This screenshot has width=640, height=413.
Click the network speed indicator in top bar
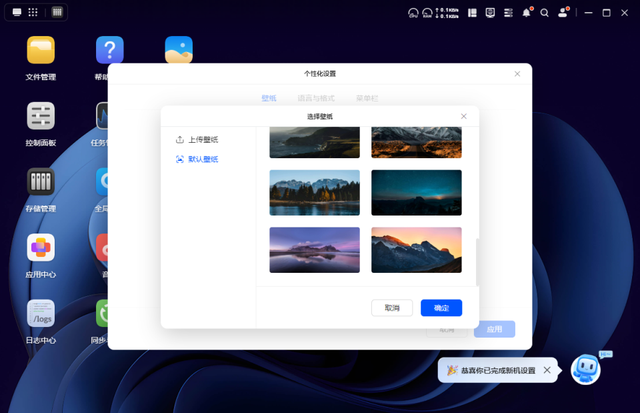pyautogui.click(x=447, y=13)
